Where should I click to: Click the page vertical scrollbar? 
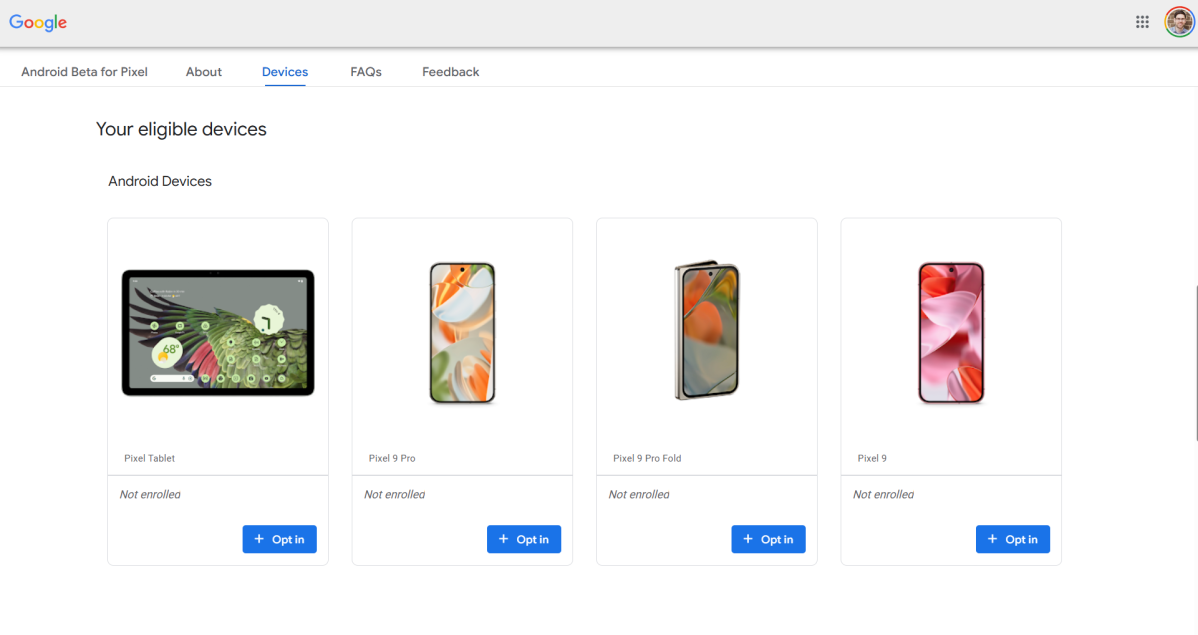pyautogui.click(x=1195, y=363)
